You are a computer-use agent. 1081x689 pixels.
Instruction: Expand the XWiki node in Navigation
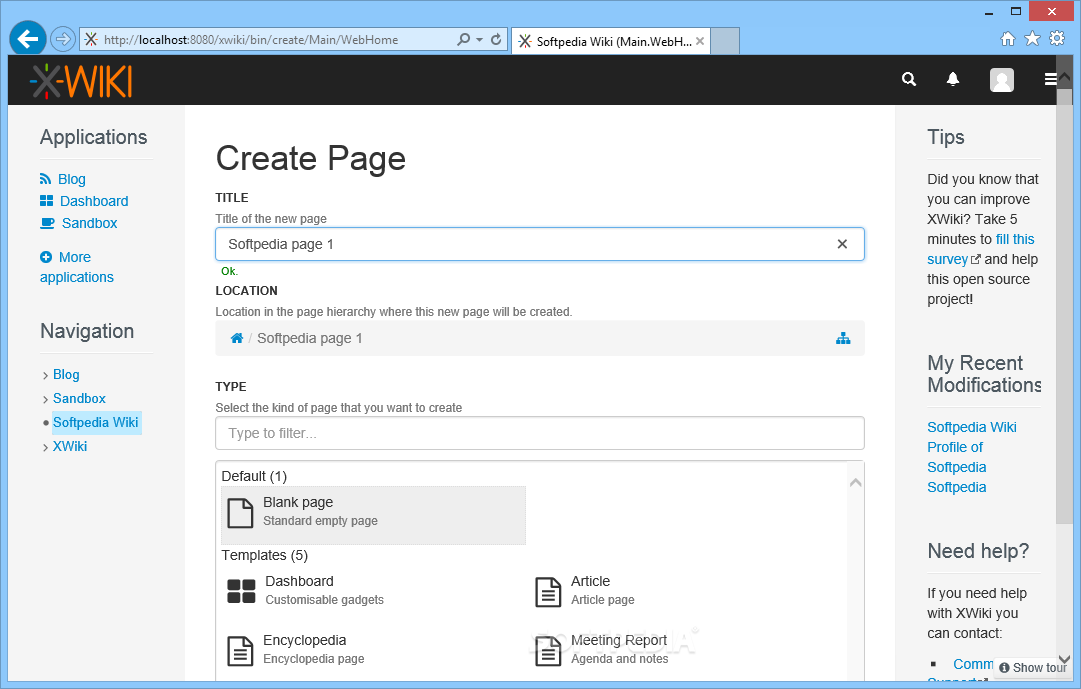(x=46, y=448)
